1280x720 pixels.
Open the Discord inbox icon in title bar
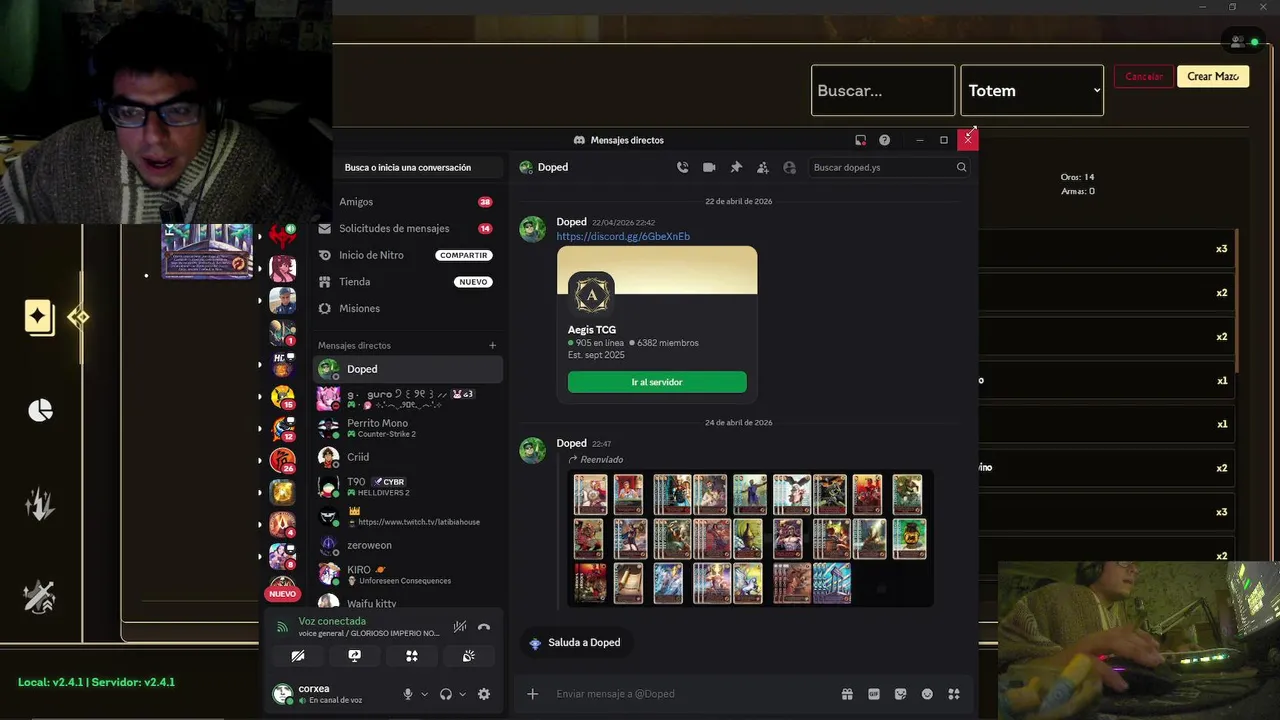[860, 140]
